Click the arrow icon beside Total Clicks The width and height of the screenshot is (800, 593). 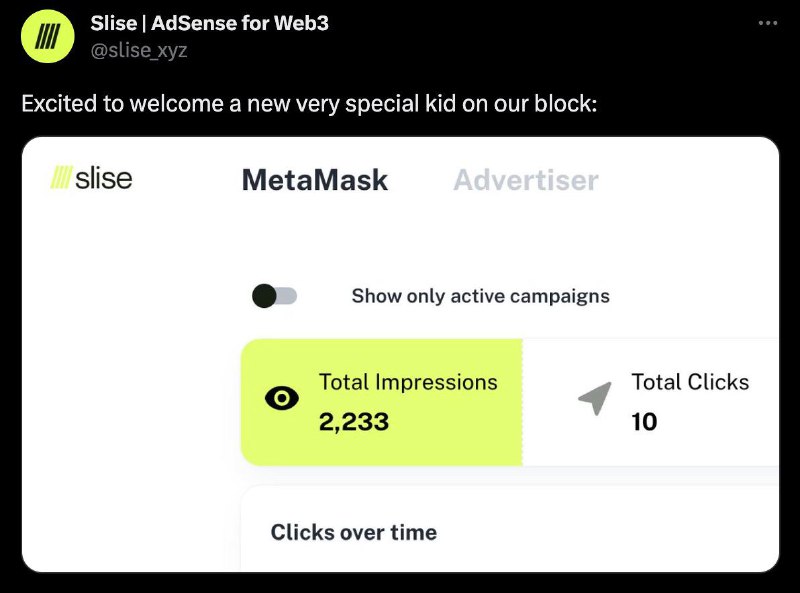click(x=595, y=398)
